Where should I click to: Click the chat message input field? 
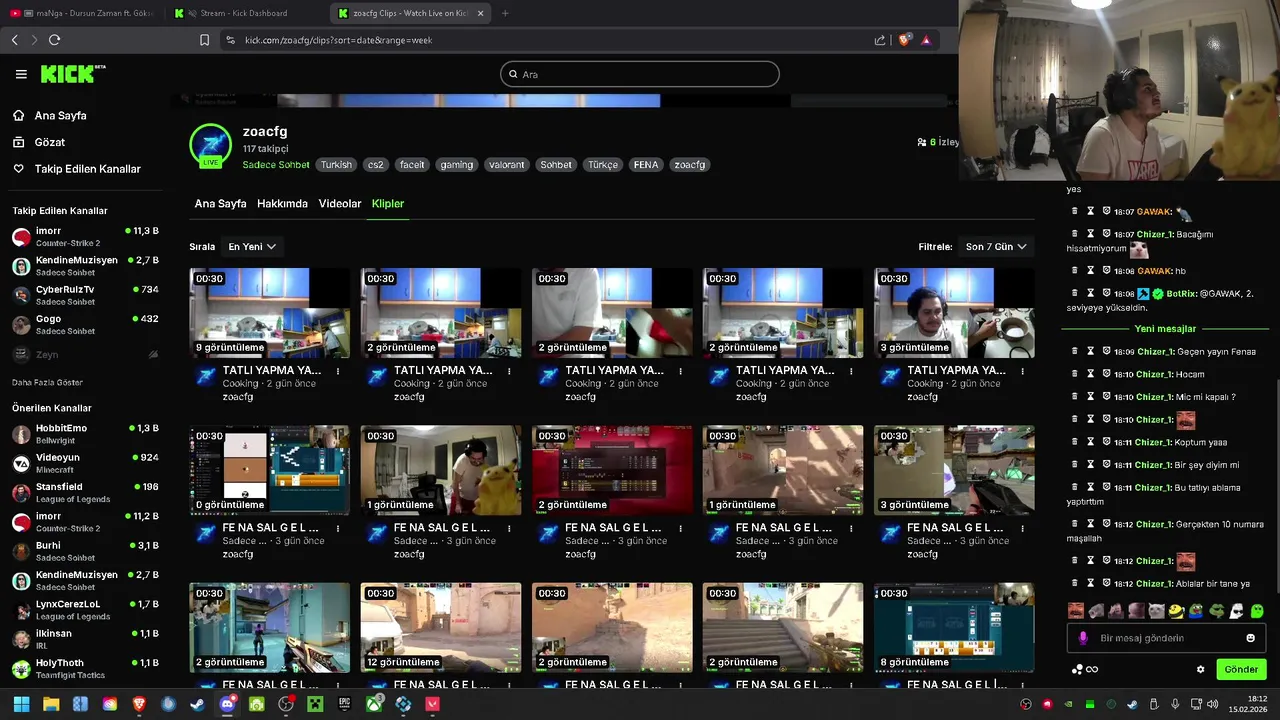coord(1165,638)
